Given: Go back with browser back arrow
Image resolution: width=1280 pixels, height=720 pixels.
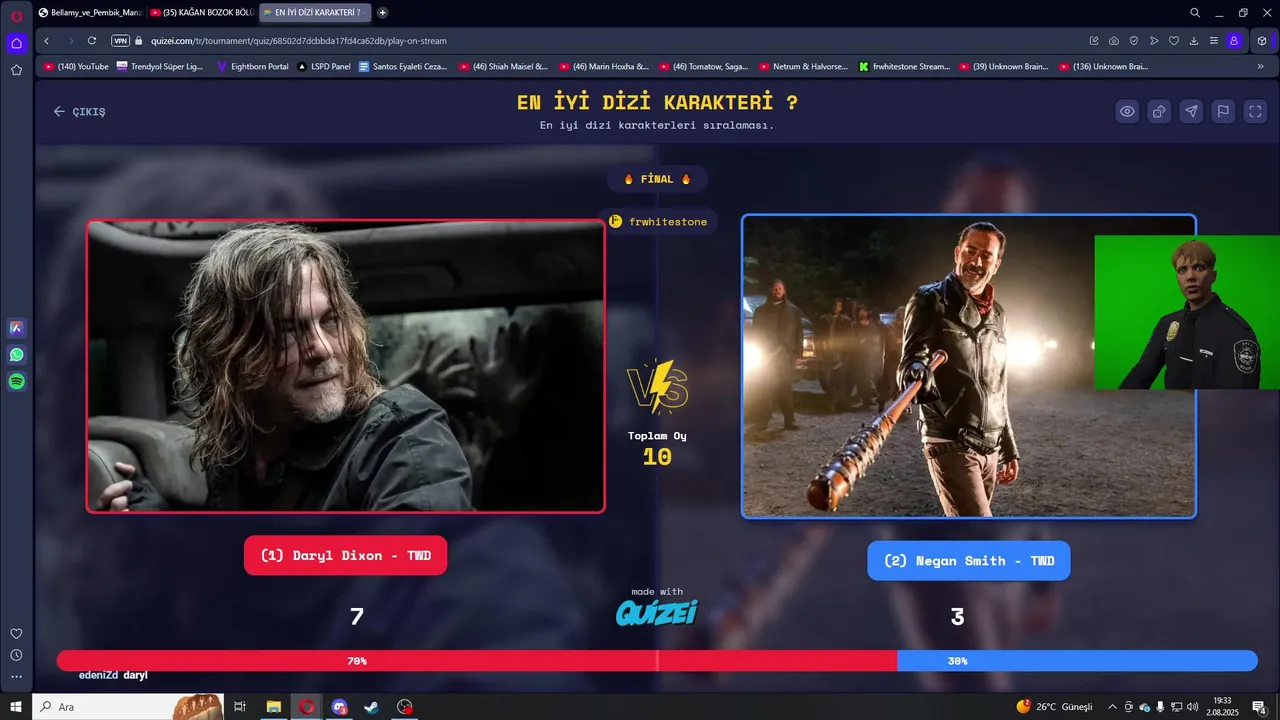Looking at the screenshot, I should (46, 41).
